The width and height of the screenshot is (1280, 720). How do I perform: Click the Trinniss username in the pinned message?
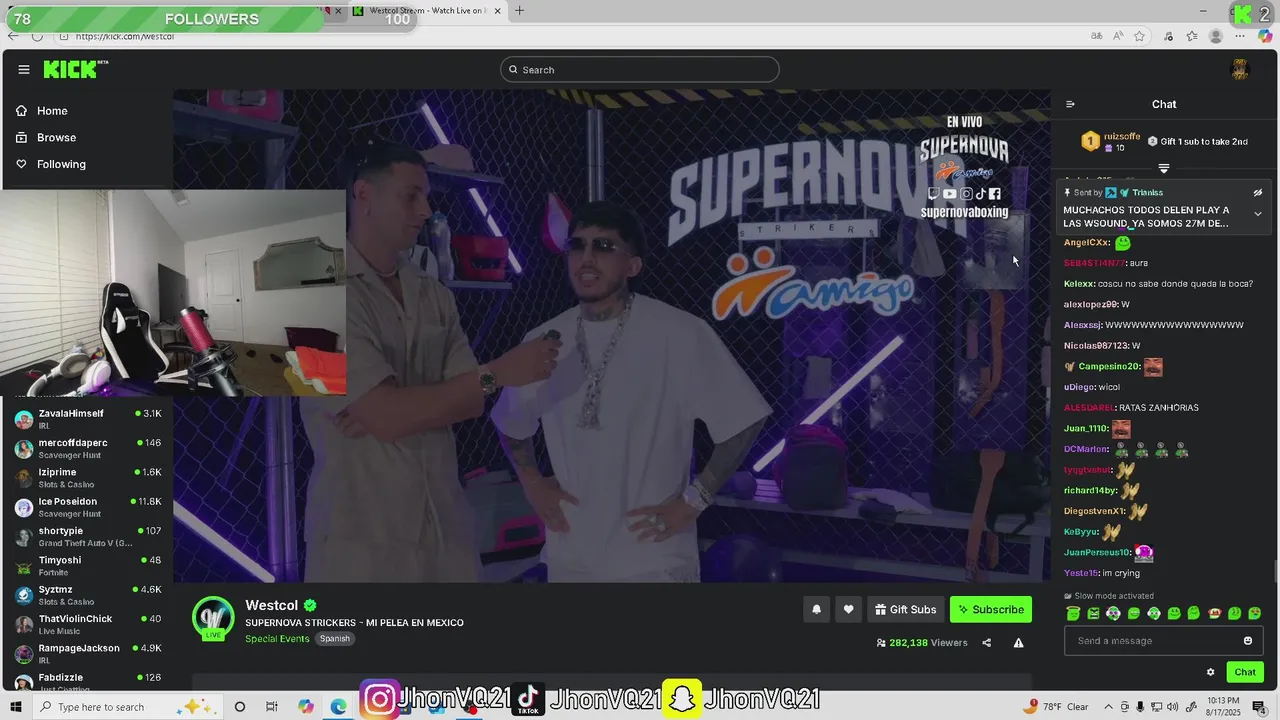click(x=1147, y=193)
